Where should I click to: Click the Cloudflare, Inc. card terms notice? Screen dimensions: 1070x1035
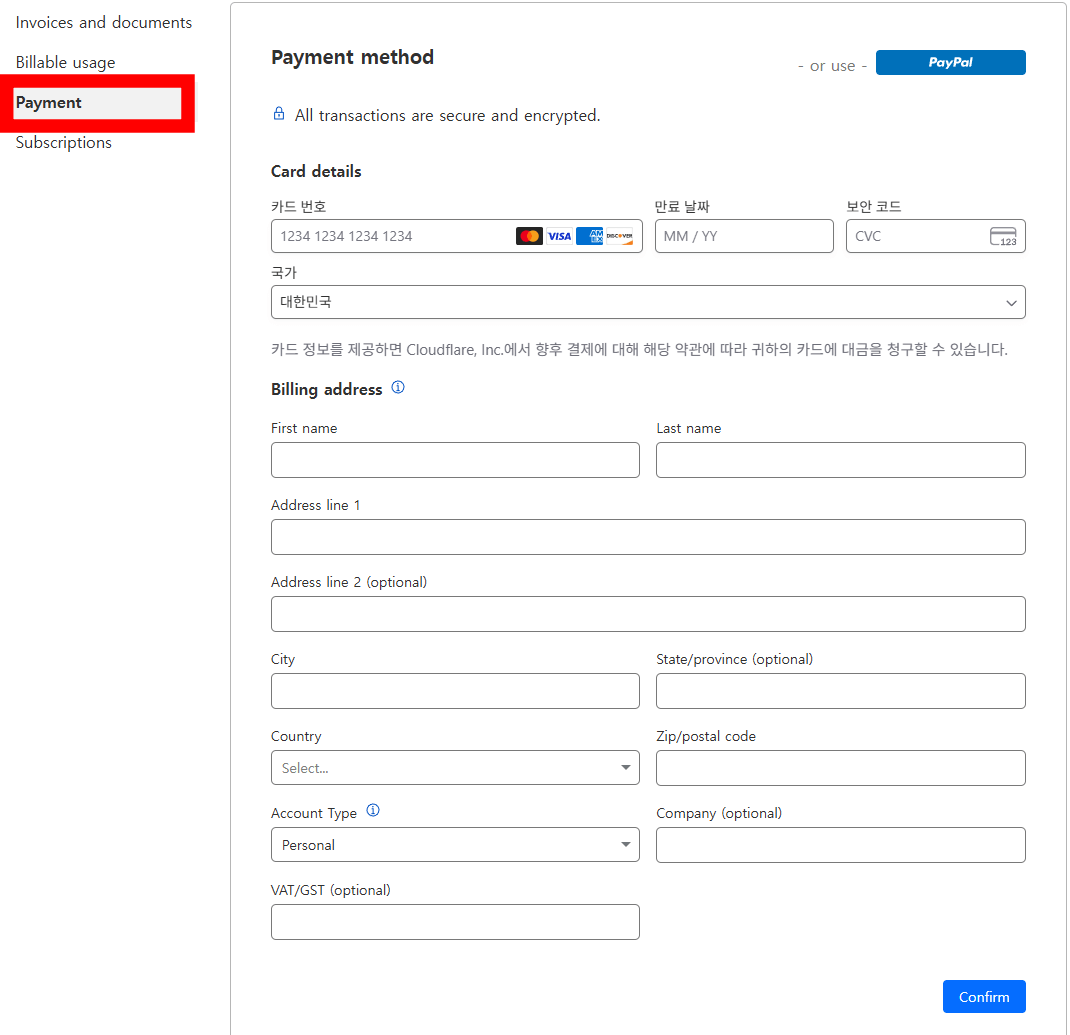639,350
